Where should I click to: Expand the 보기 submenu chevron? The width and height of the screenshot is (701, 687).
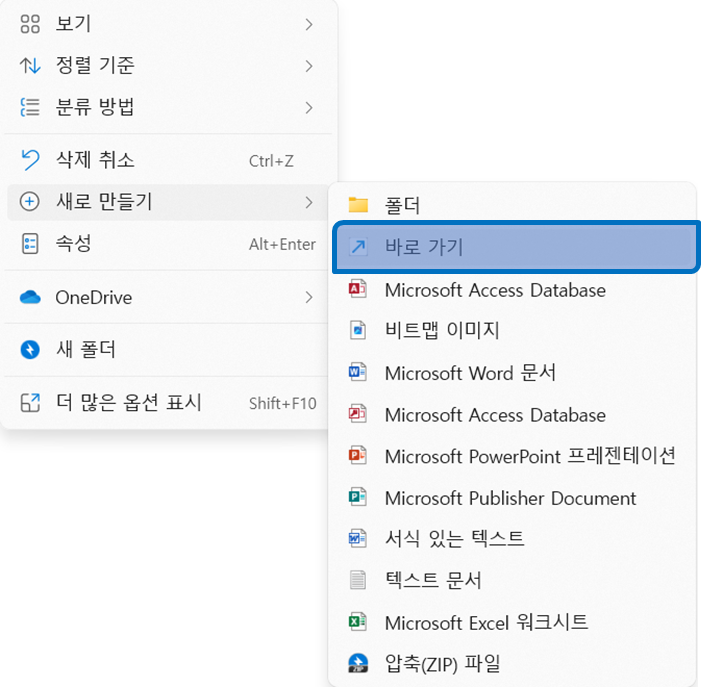(x=308, y=24)
